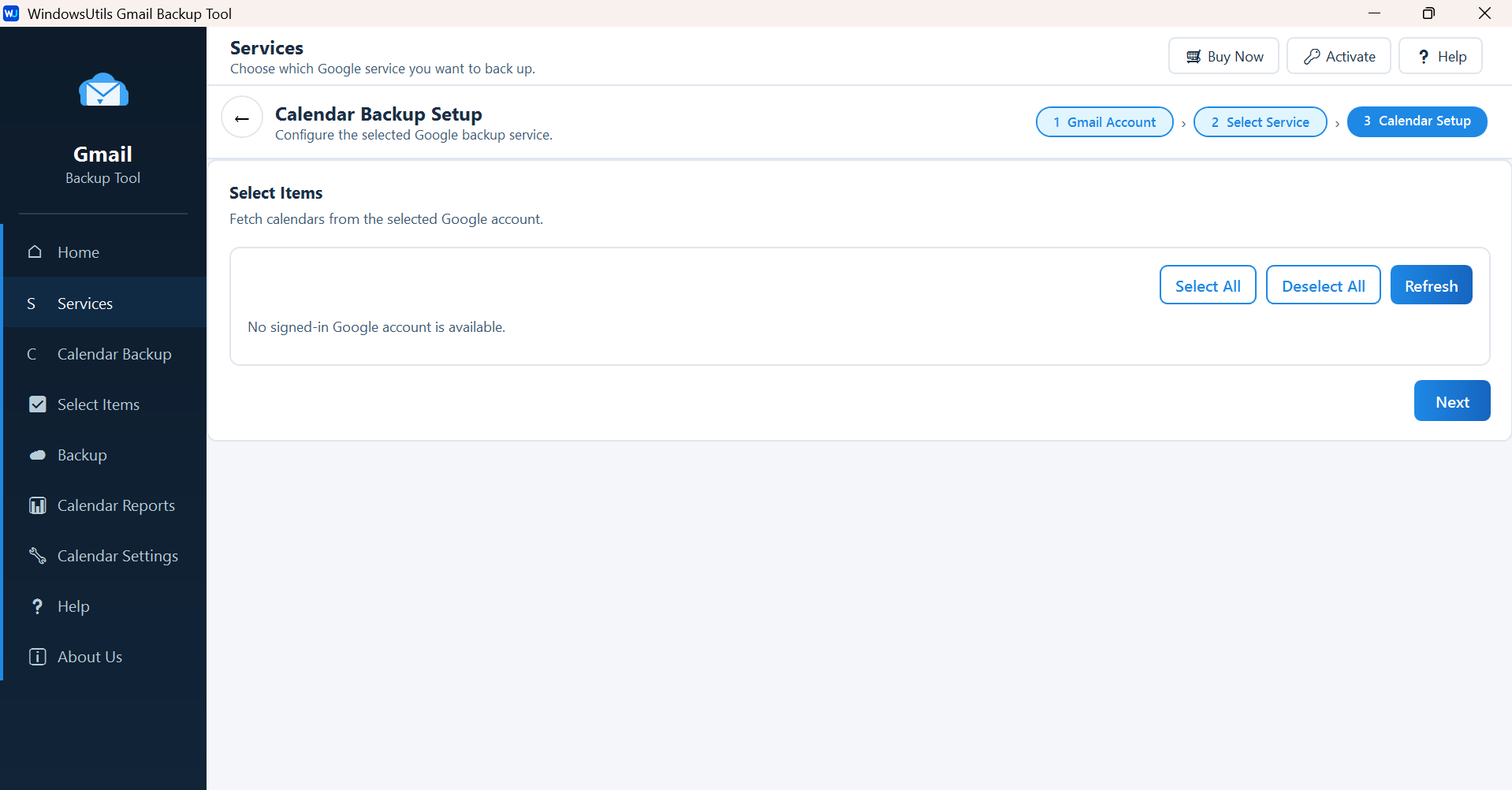Open the Backup label in sidebar

[x=82, y=455]
